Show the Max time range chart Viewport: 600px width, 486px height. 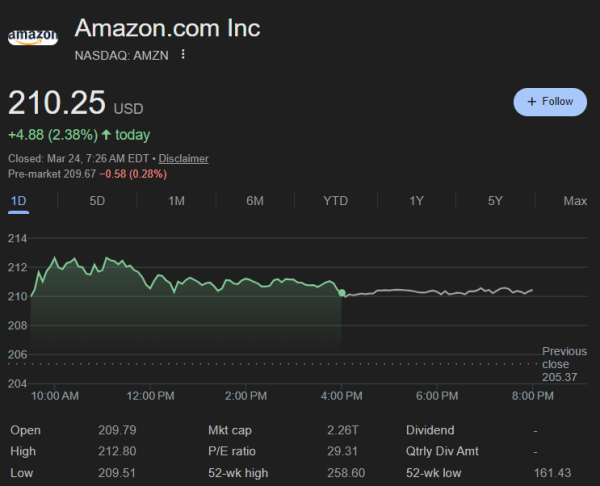click(575, 201)
